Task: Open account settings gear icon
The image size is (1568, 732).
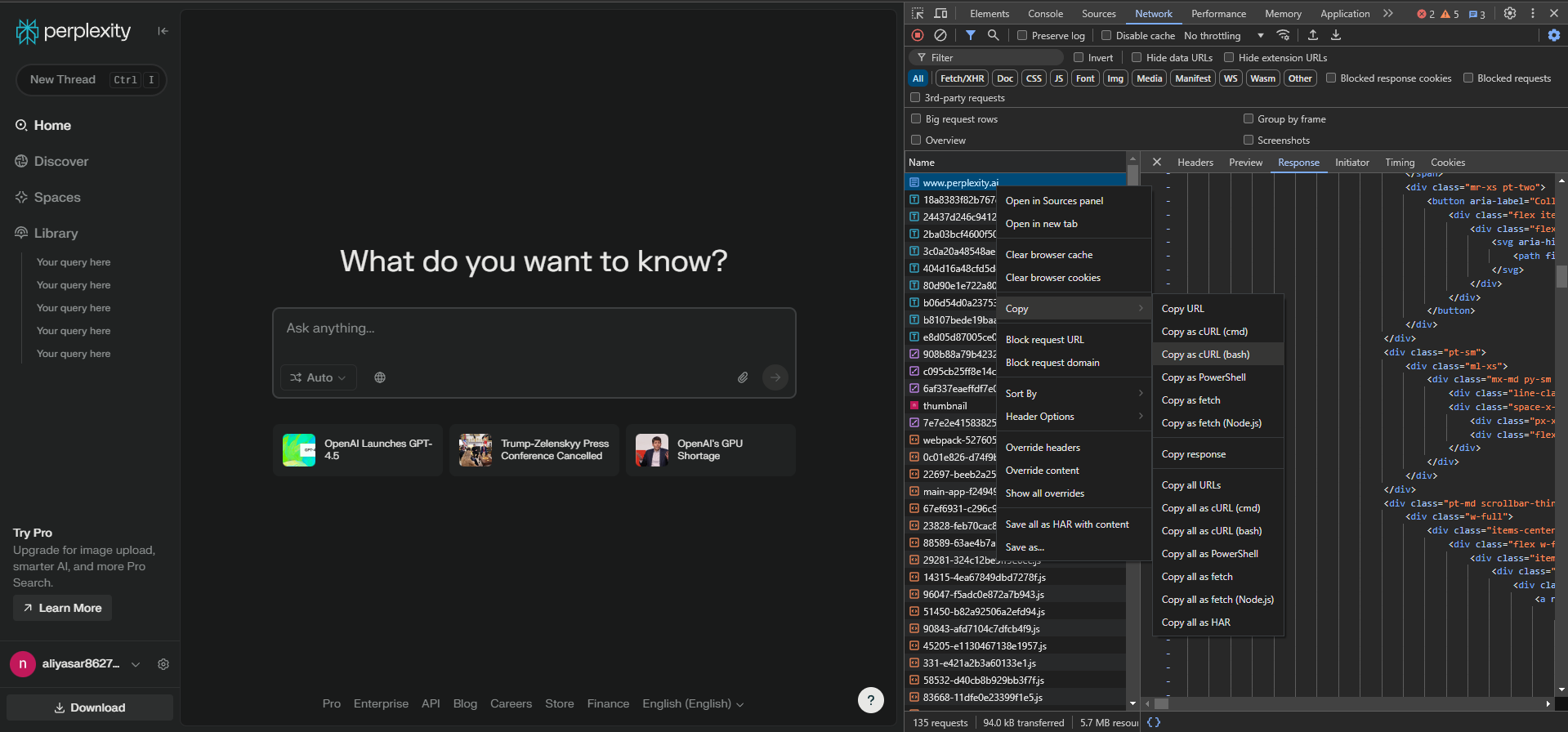Action: click(x=163, y=664)
